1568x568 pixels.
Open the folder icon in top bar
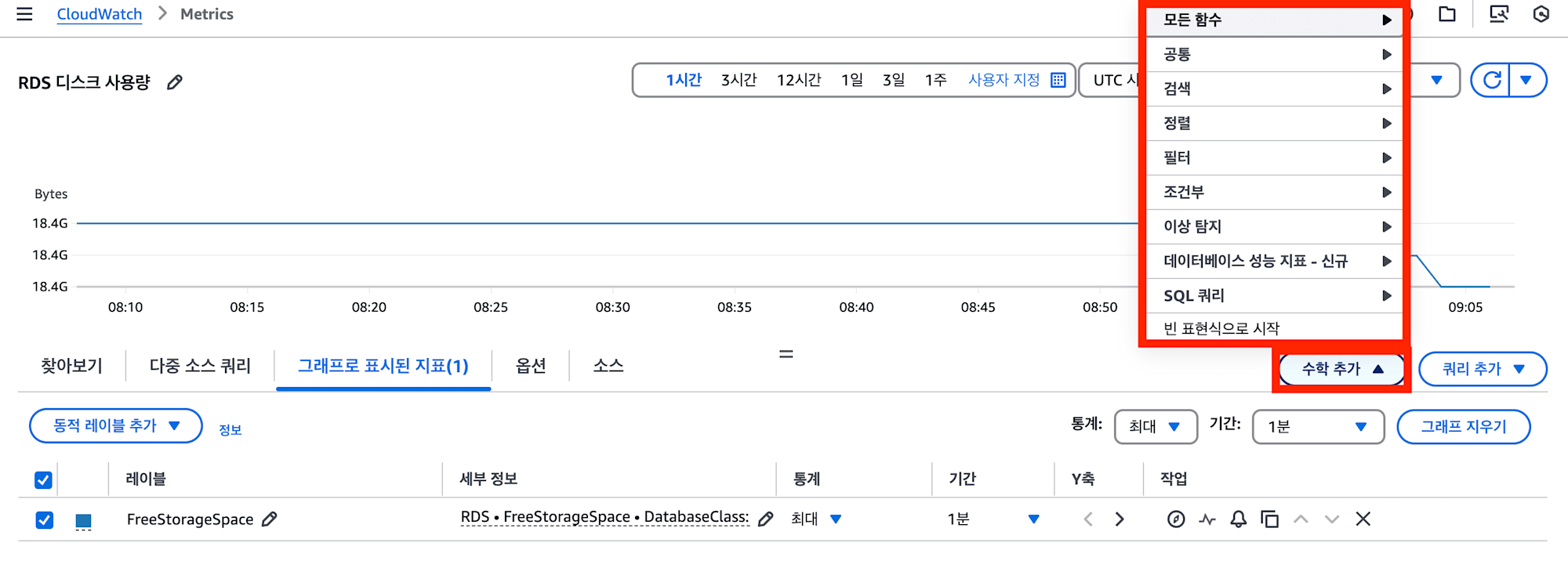(x=1447, y=14)
